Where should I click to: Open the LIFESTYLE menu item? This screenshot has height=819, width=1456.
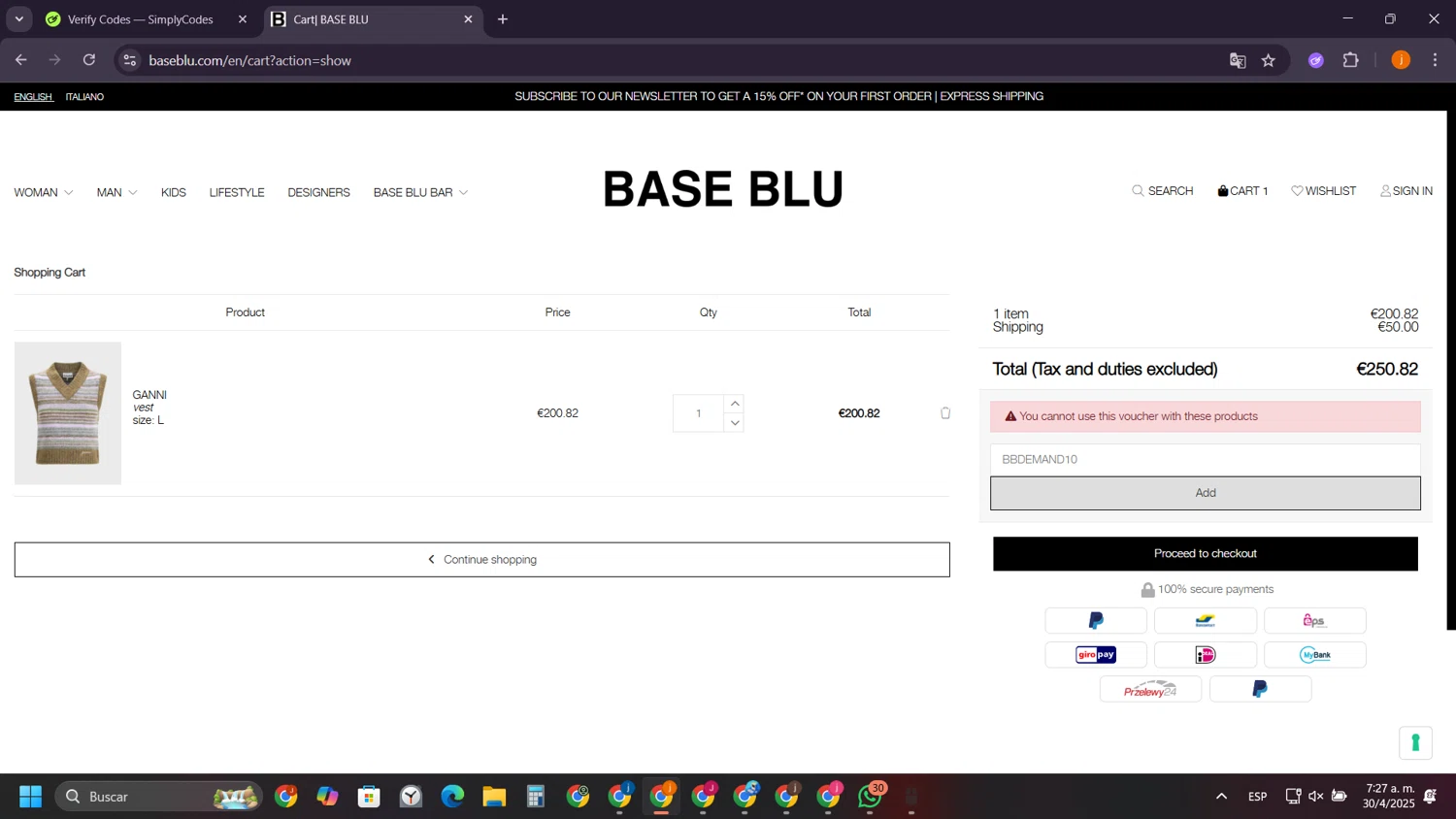pyautogui.click(x=237, y=193)
